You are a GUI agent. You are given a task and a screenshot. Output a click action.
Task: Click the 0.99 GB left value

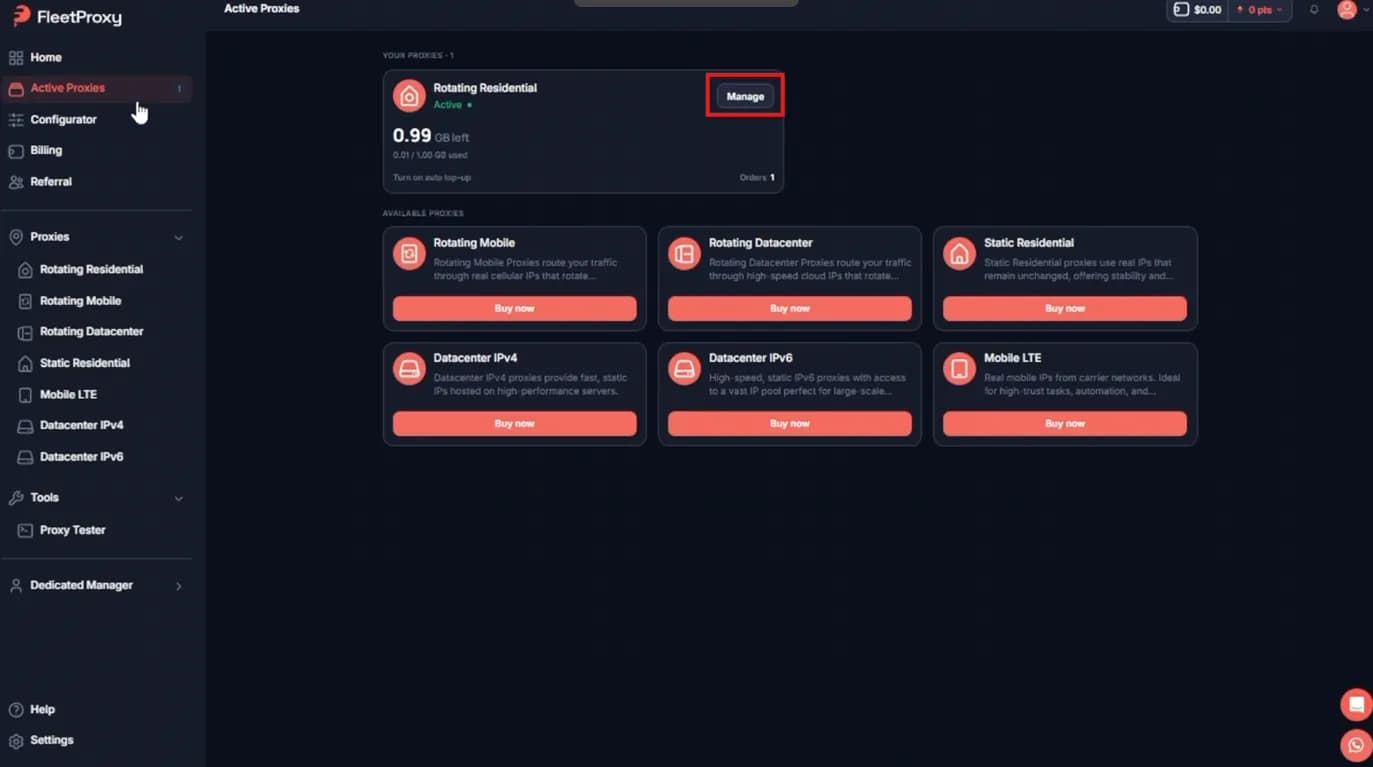431,136
